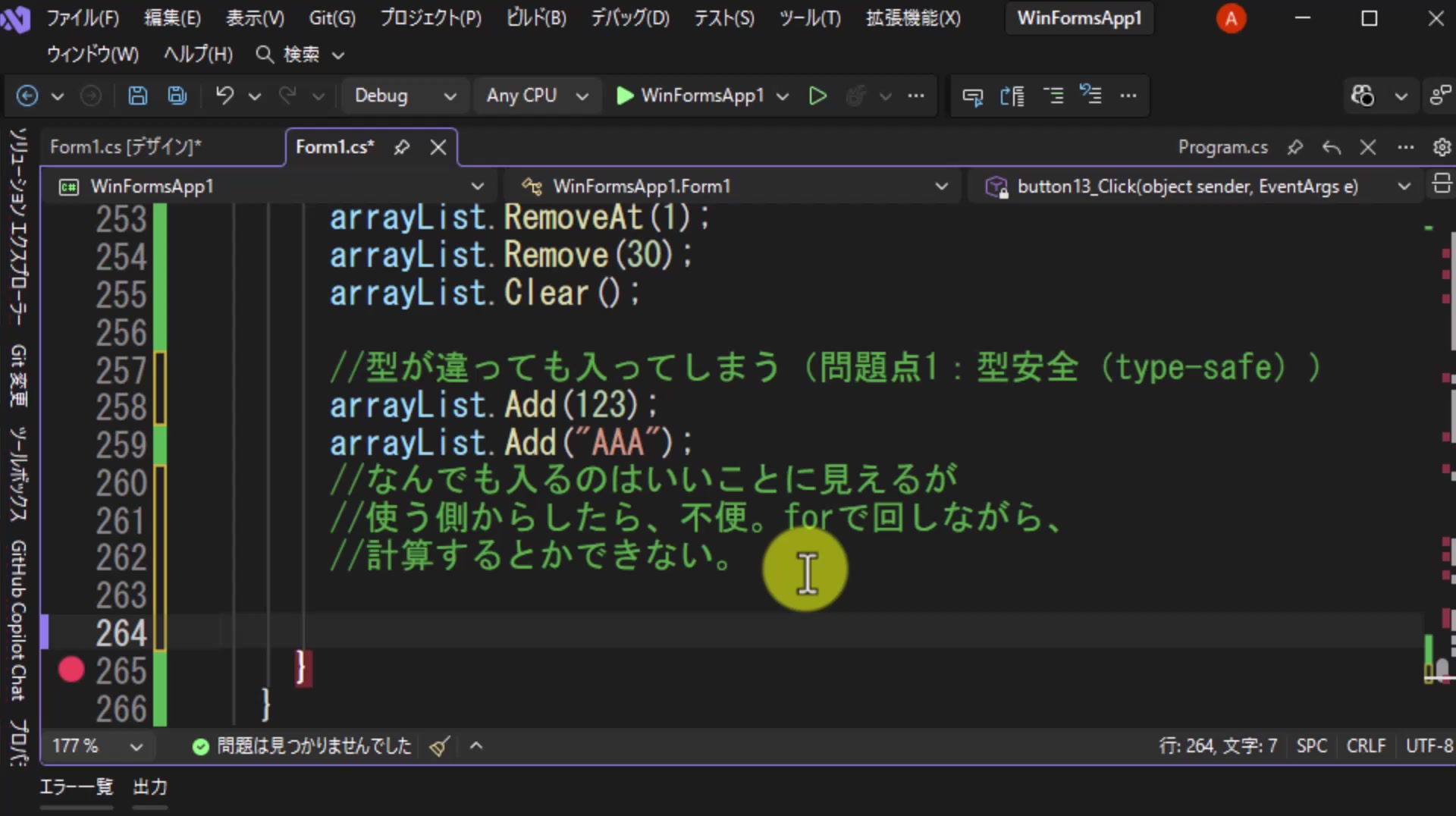Open the Debug configuration dropdown
The width and height of the screenshot is (1456, 816).
point(405,96)
